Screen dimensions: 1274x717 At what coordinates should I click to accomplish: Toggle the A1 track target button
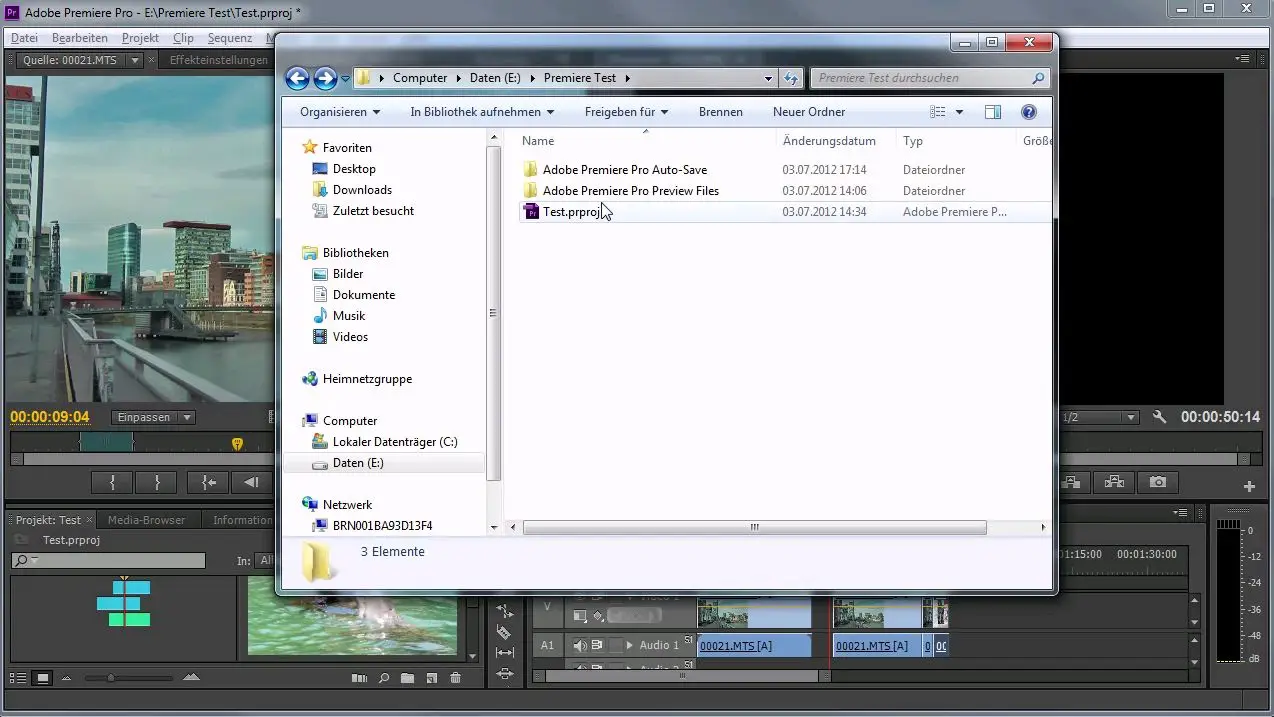(x=547, y=646)
